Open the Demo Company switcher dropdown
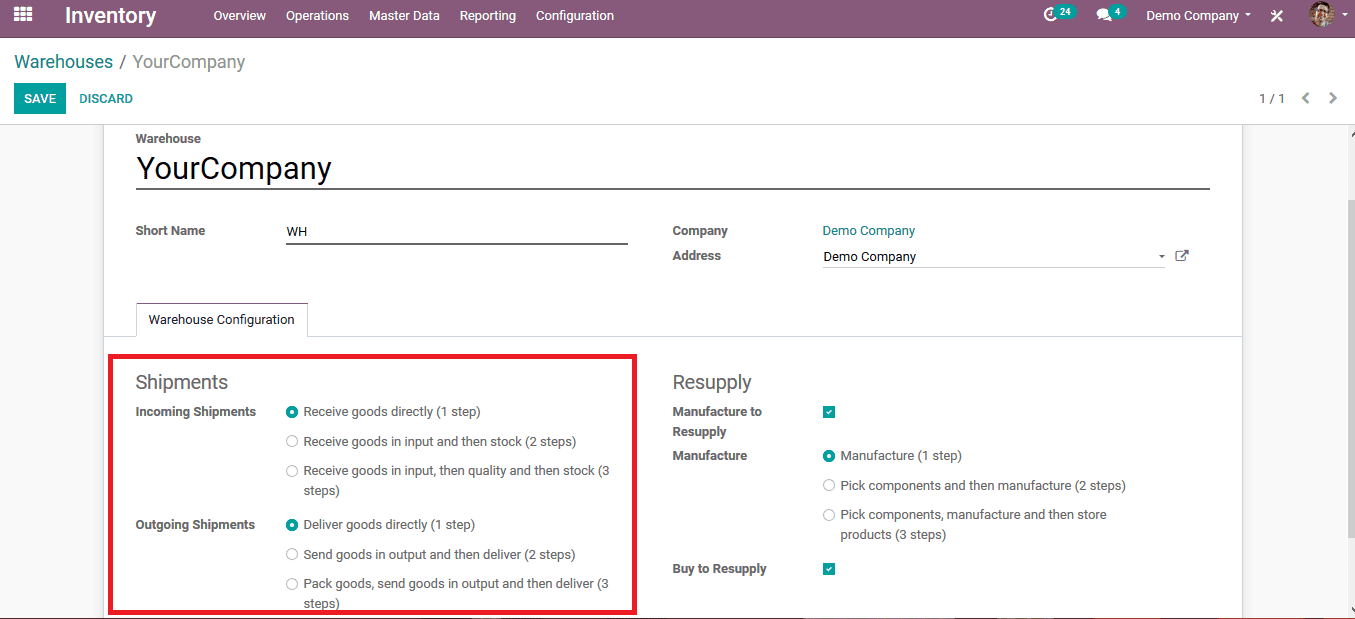Image resolution: width=1355 pixels, height=619 pixels. 1198,16
